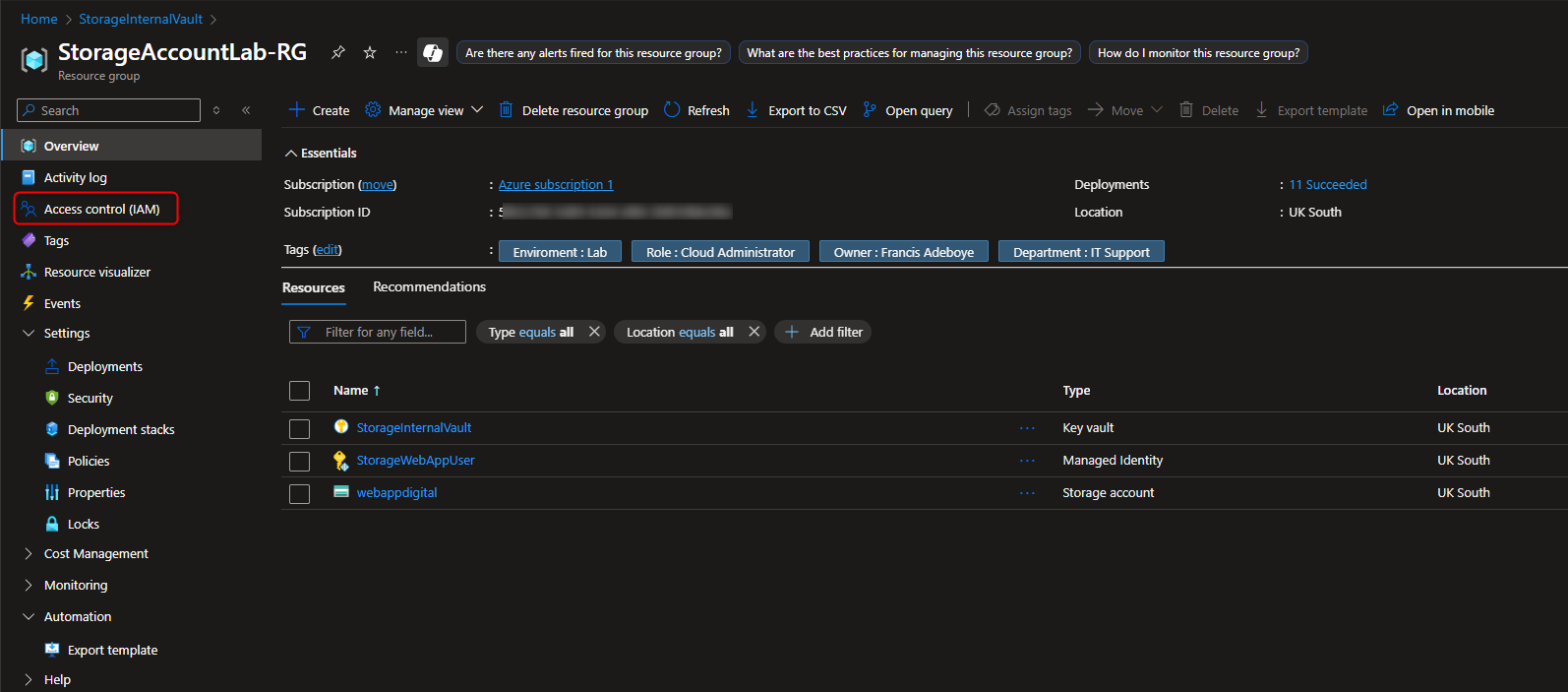Screen dimensions: 1568x692
Task: Click the sidebar Search box
Action: click(x=108, y=110)
